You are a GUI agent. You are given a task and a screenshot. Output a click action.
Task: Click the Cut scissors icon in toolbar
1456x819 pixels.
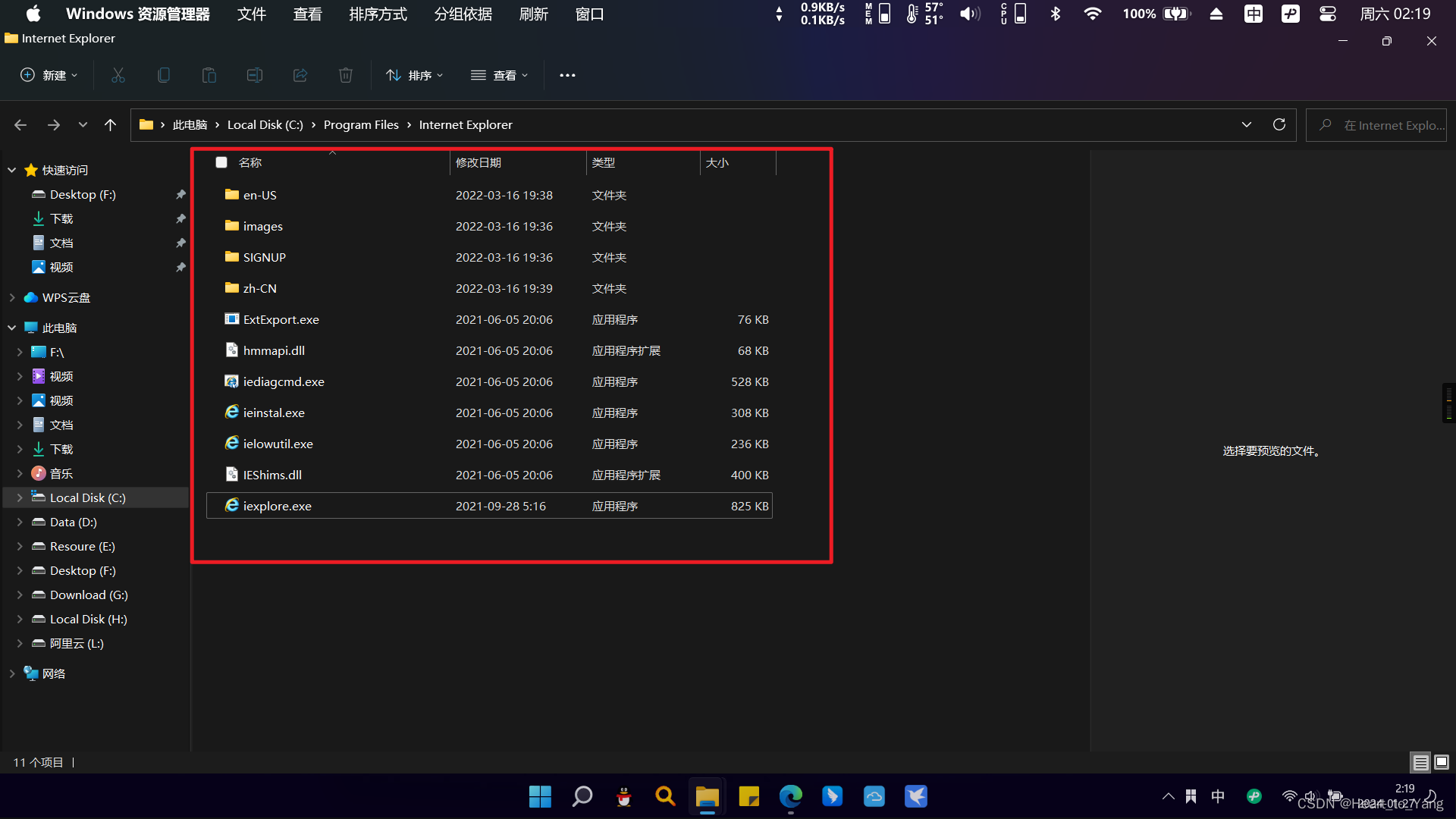click(118, 75)
